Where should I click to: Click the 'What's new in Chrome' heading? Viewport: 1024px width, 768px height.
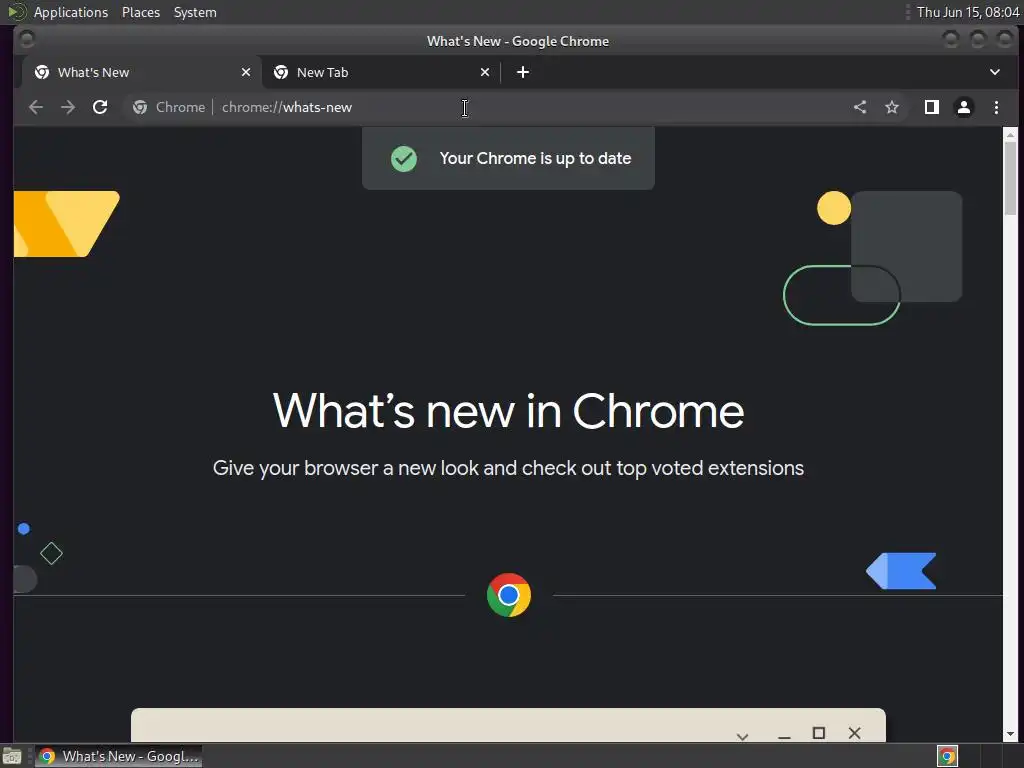click(508, 411)
